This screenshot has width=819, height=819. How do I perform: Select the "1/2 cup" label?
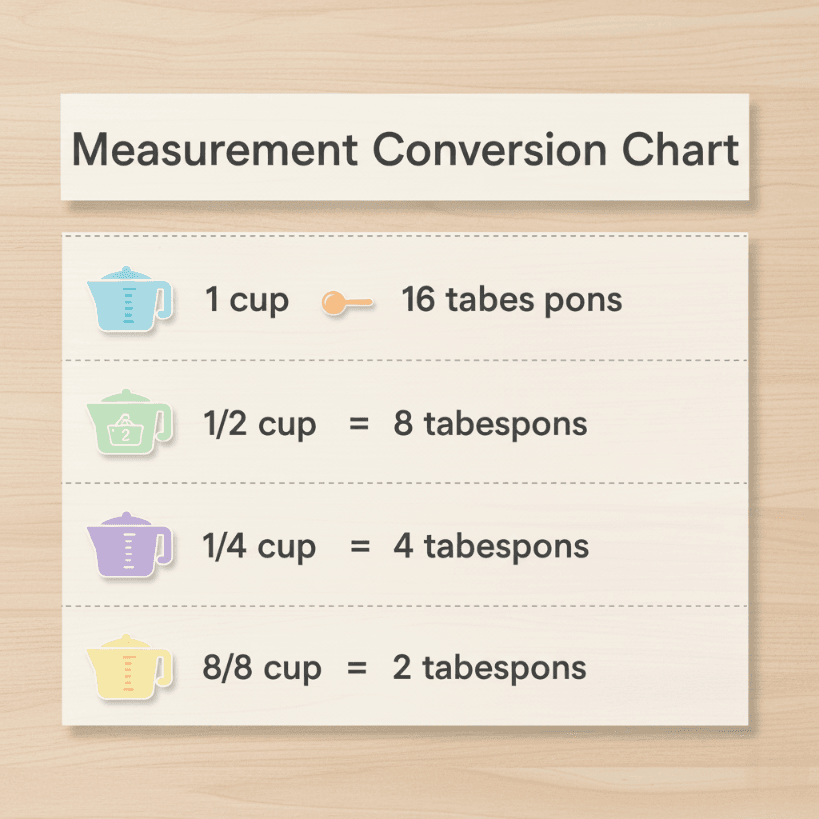click(x=259, y=424)
